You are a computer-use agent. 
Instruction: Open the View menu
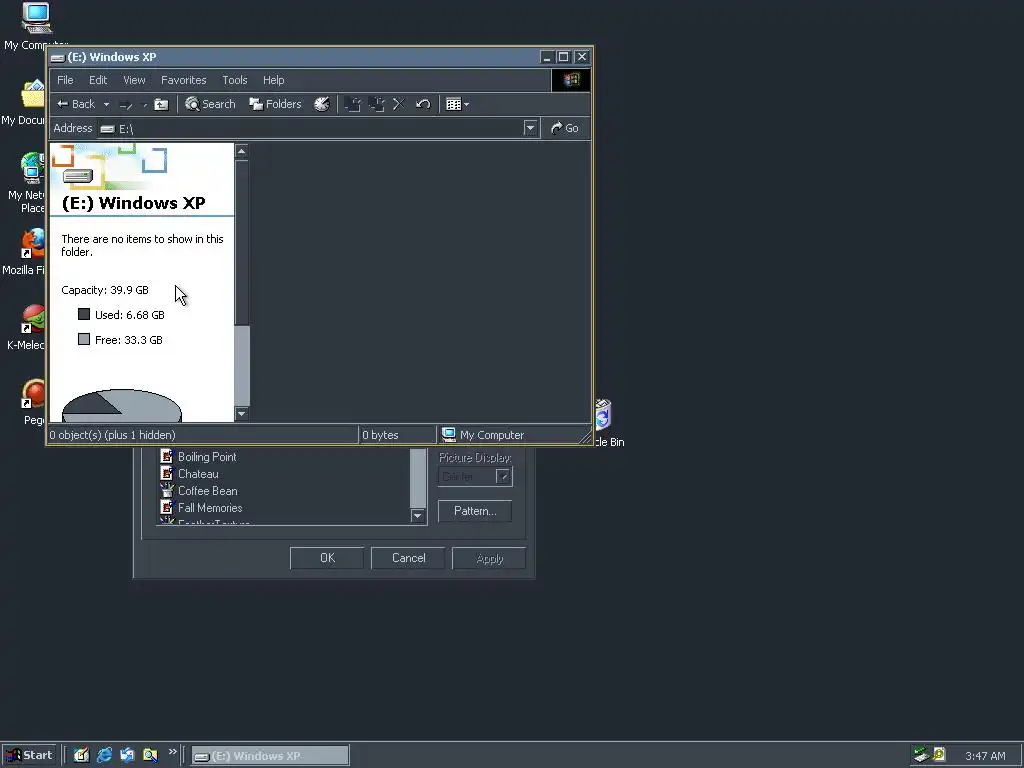click(x=135, y=80)
